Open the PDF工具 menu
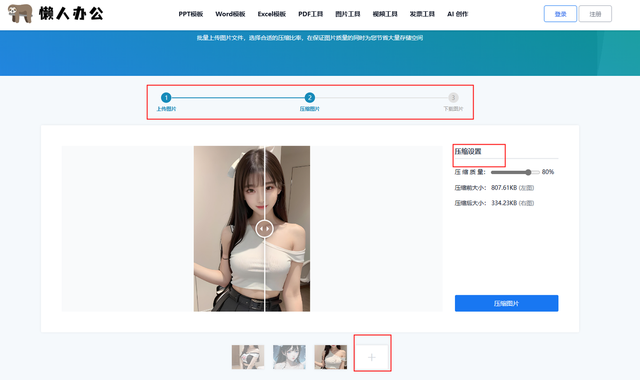 311,14
